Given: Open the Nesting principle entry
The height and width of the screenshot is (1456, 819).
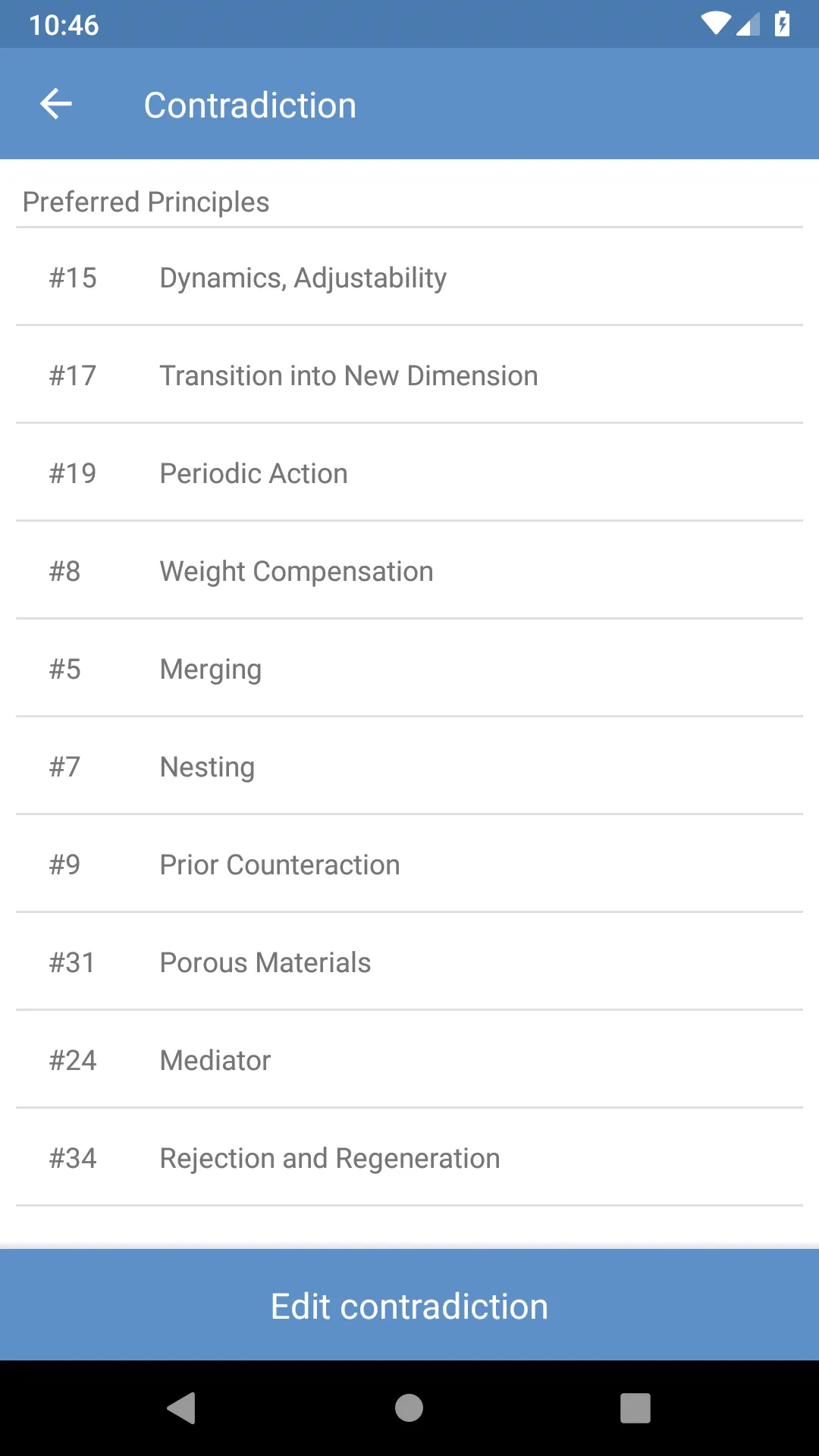Looking at the screenshot, I should (409, 767).
